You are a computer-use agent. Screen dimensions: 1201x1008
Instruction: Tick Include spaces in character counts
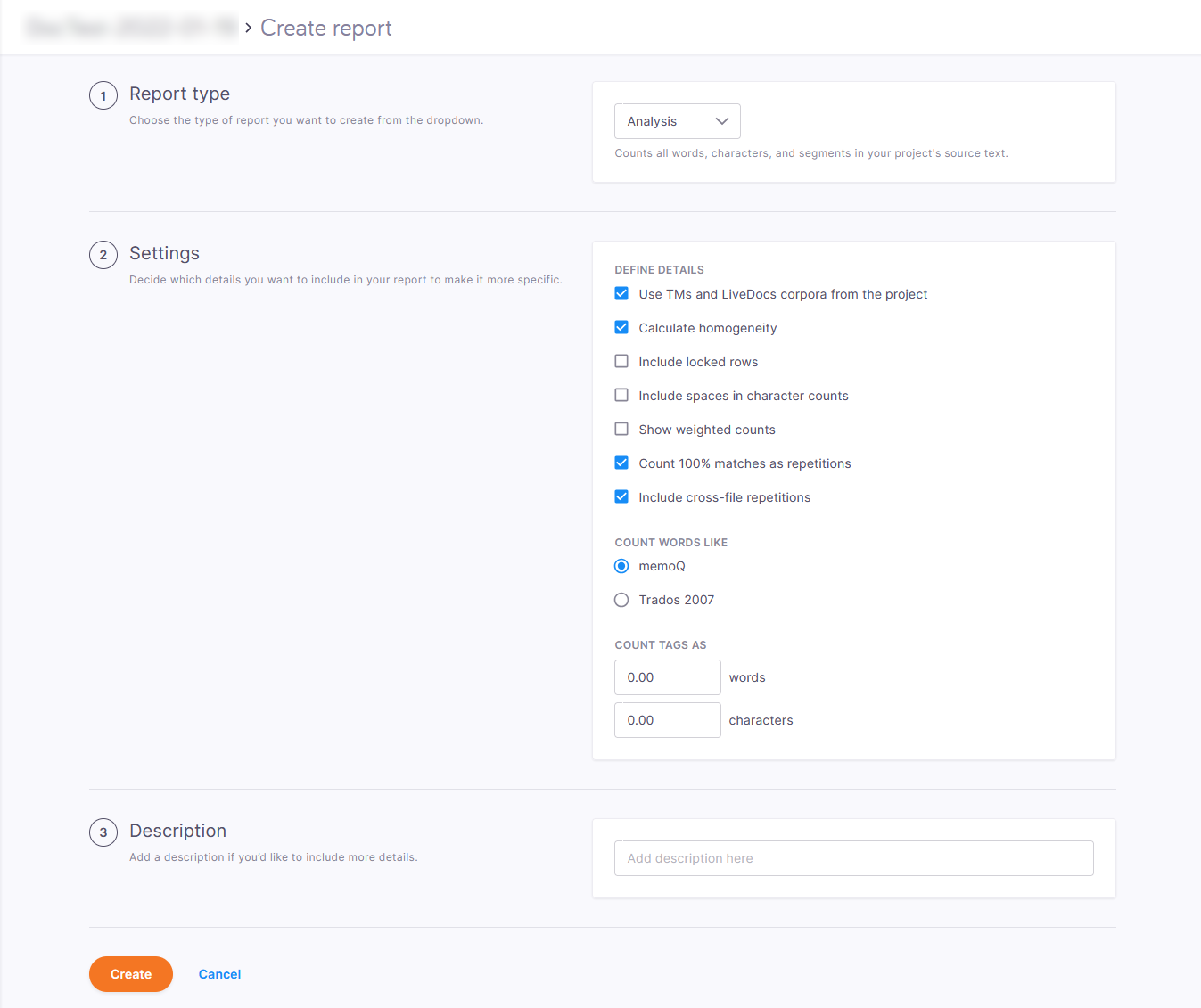click(621, 396)
